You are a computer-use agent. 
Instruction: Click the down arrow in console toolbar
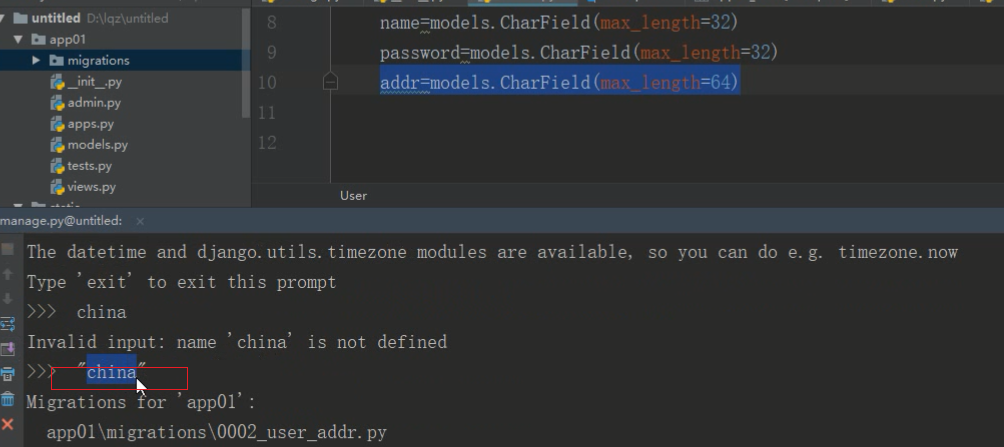point(8,298)
